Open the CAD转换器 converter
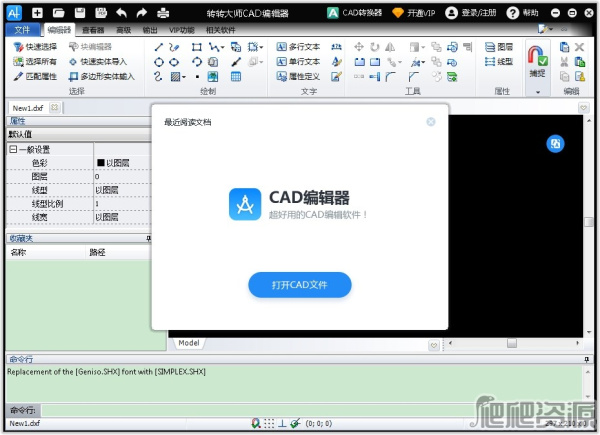 click(357, 13)
